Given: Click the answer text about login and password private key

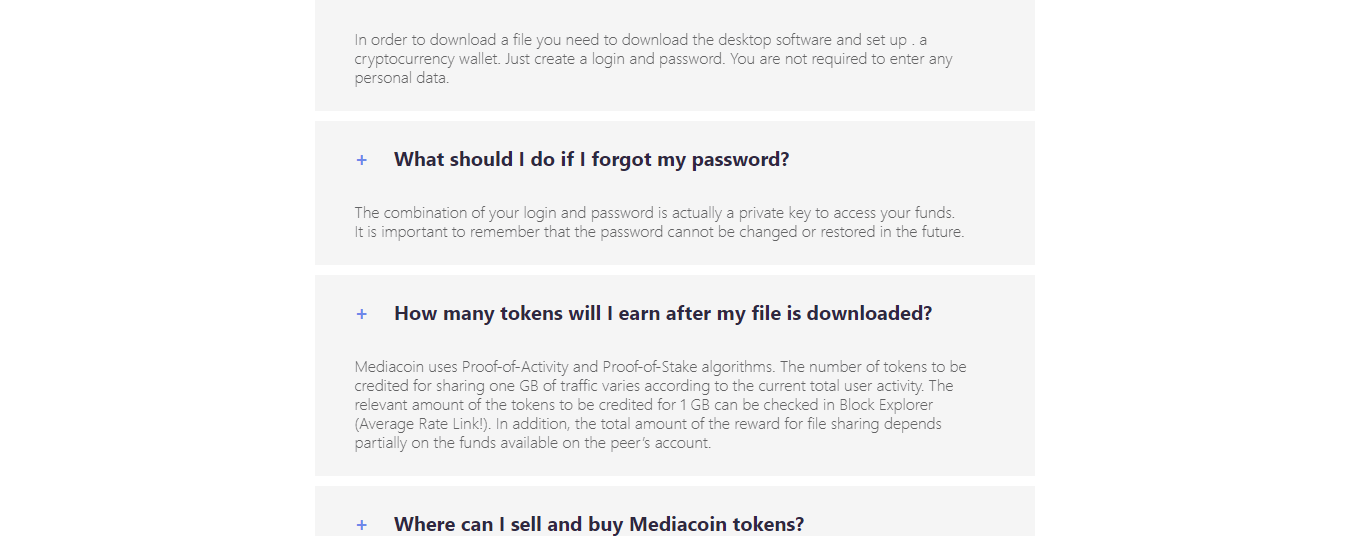Looking at the screenshot, I should click(659, 222).
